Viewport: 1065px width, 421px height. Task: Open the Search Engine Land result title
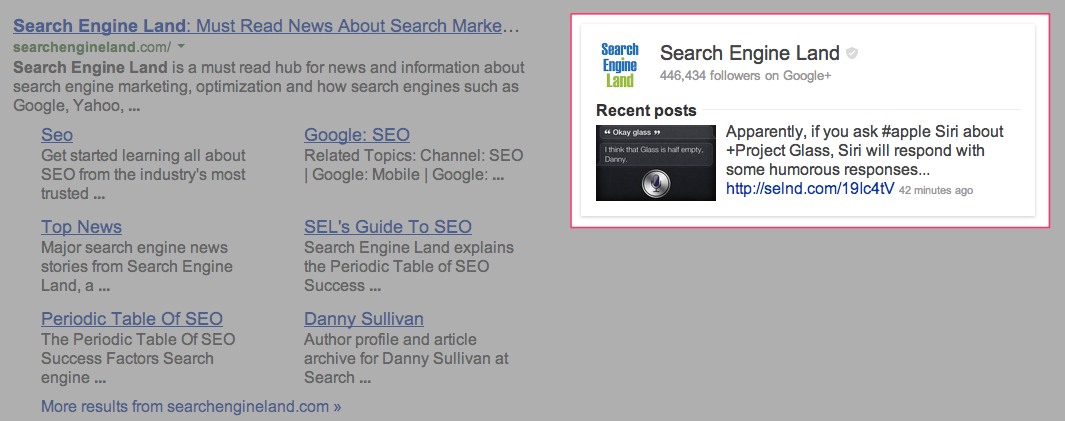click(x=266, y=26)
